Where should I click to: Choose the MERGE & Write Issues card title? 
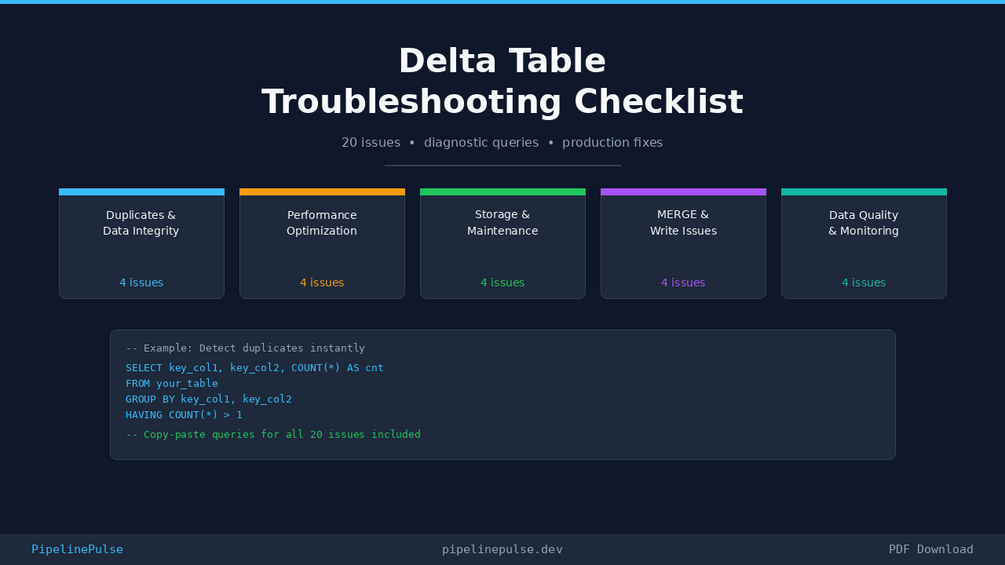(x=683, y=223)
